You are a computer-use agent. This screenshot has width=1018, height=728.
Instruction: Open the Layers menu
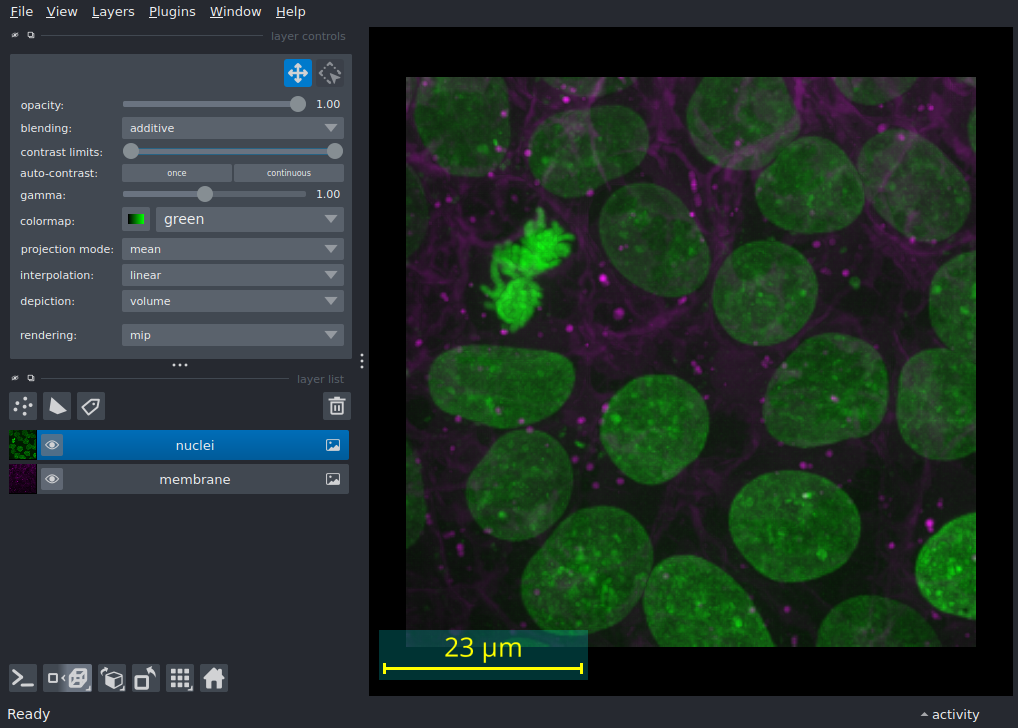[x=113, y=12]
